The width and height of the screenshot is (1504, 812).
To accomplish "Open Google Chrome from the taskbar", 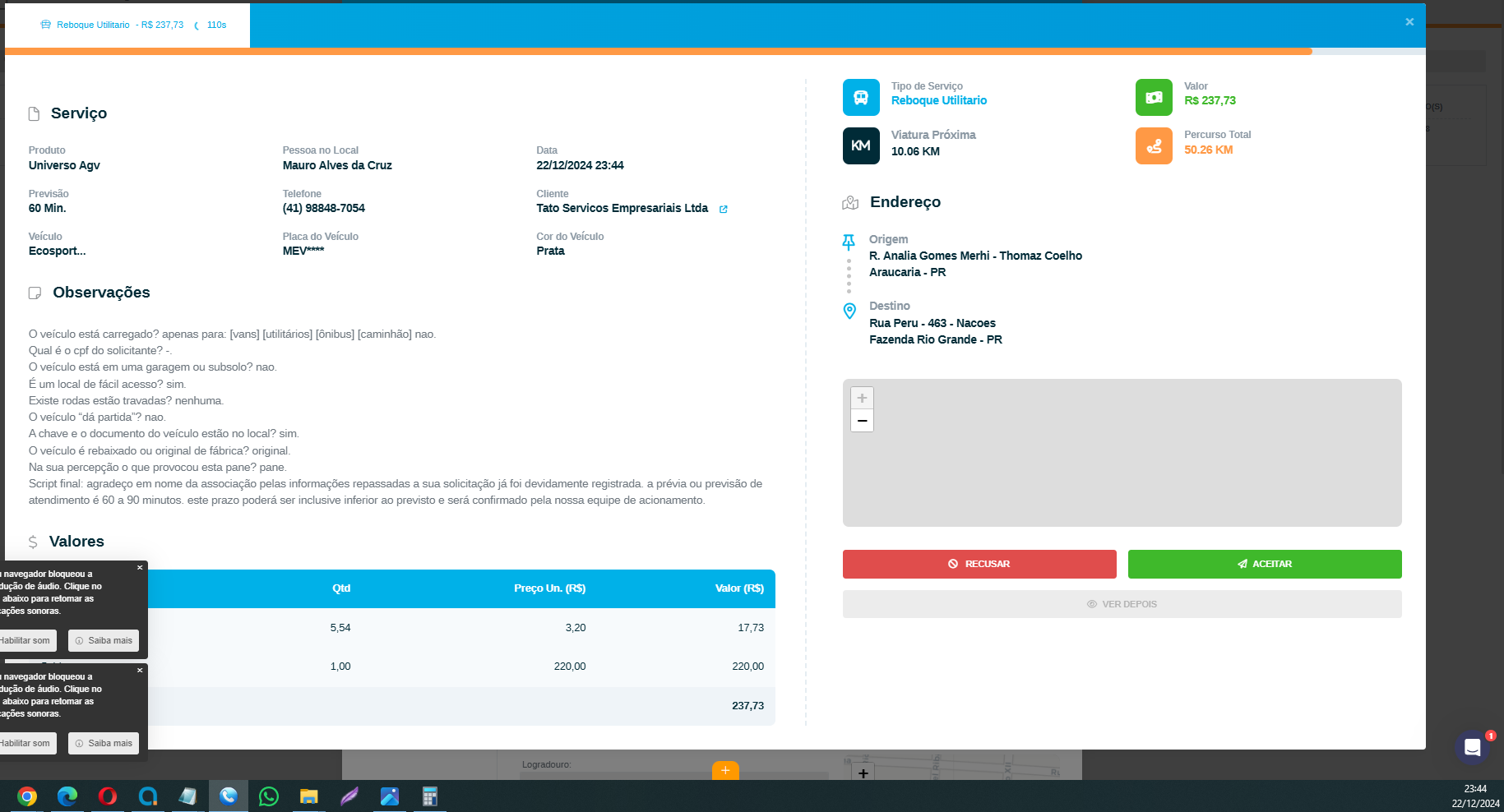I will click(27, 796).
